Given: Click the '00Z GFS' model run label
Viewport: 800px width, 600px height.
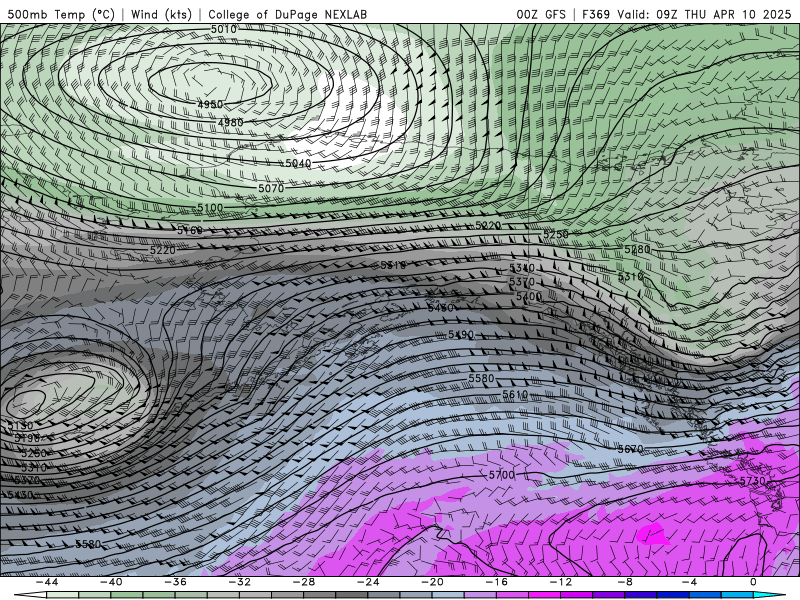Looking at the screenshot, I should tap(541, 14).
